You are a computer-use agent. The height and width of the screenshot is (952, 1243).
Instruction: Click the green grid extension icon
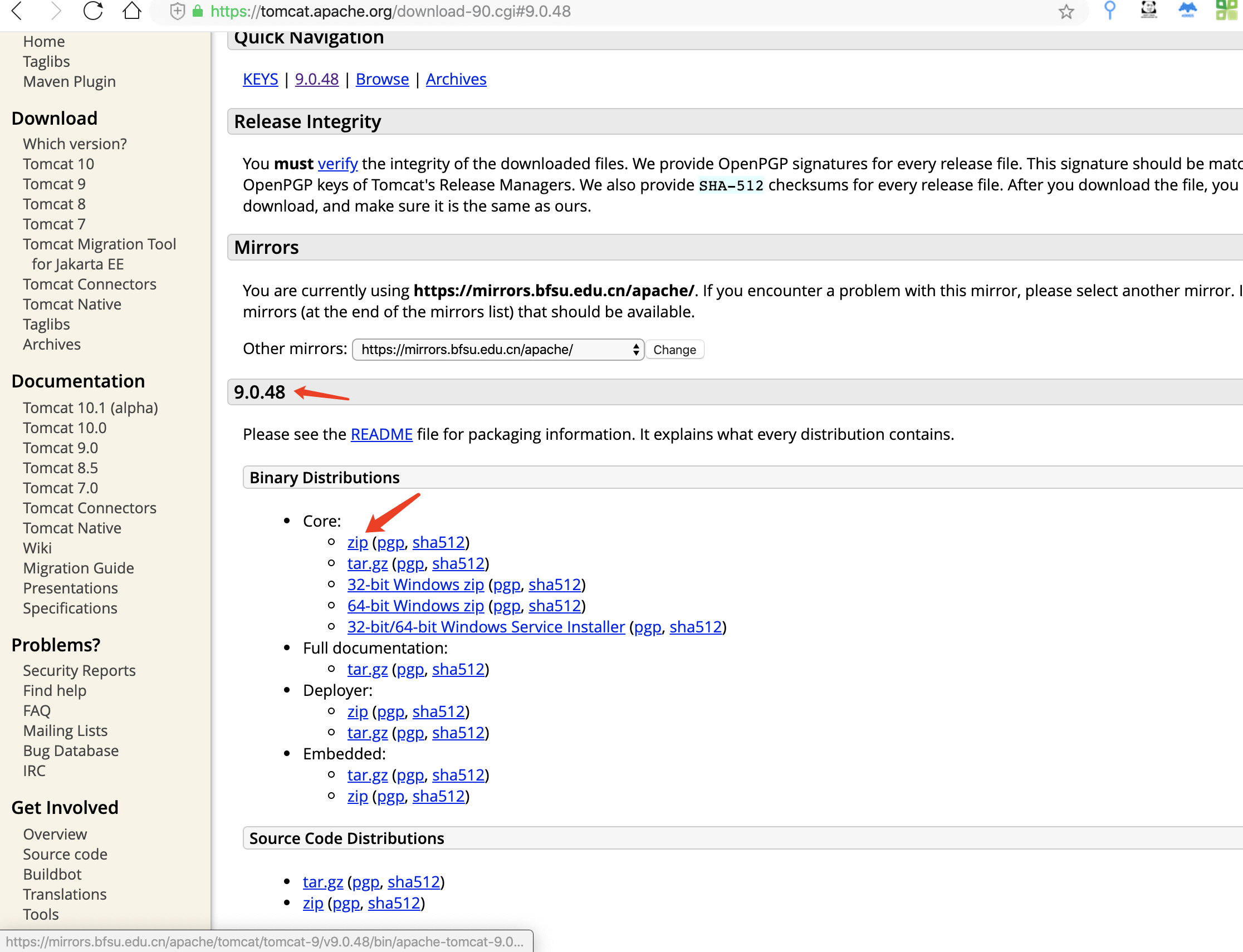1227,10
